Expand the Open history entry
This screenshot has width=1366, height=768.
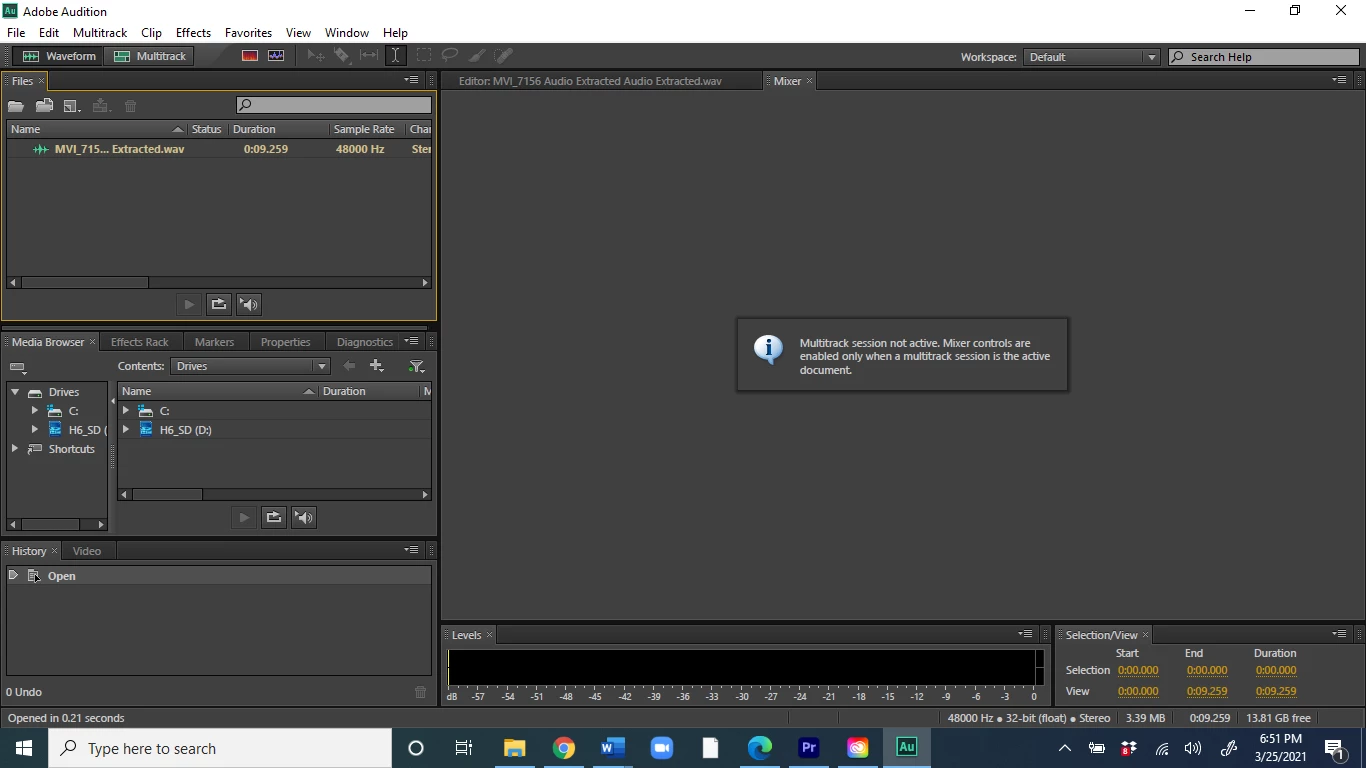click(14, 576)
